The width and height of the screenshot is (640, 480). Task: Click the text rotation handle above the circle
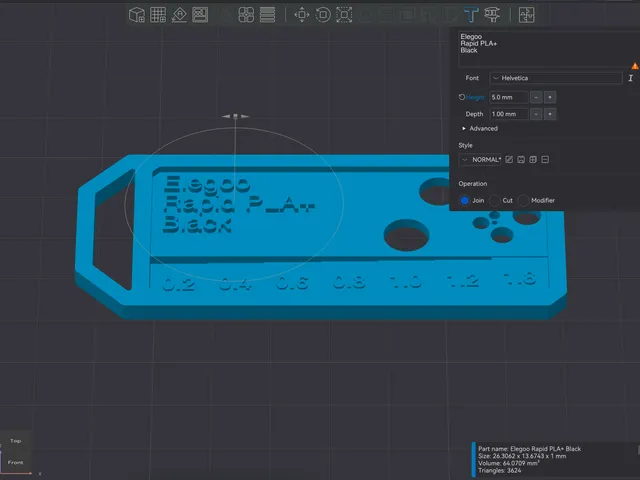pos(236,116)
